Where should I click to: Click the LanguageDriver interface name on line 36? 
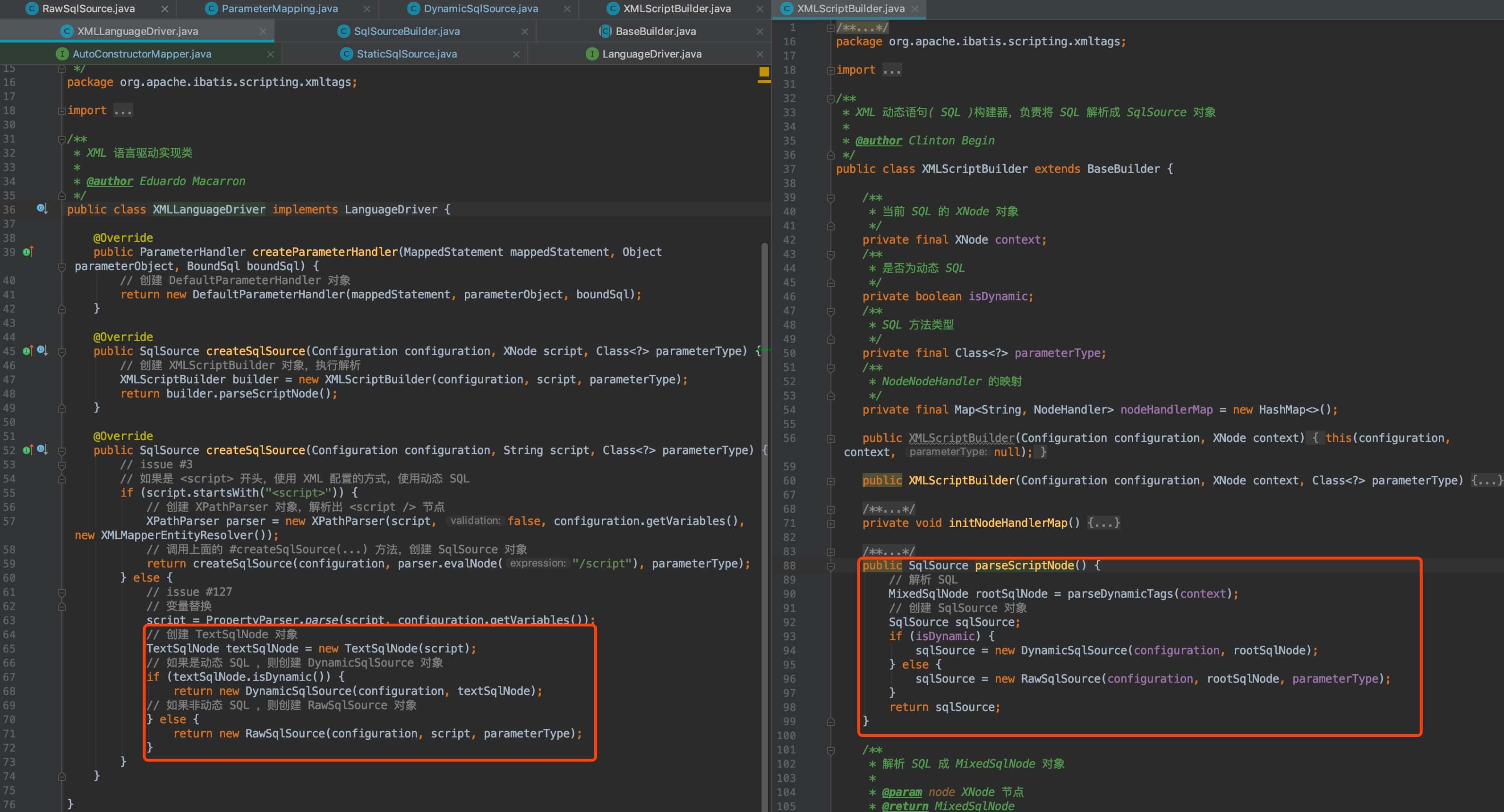click(x=391, y=210)
